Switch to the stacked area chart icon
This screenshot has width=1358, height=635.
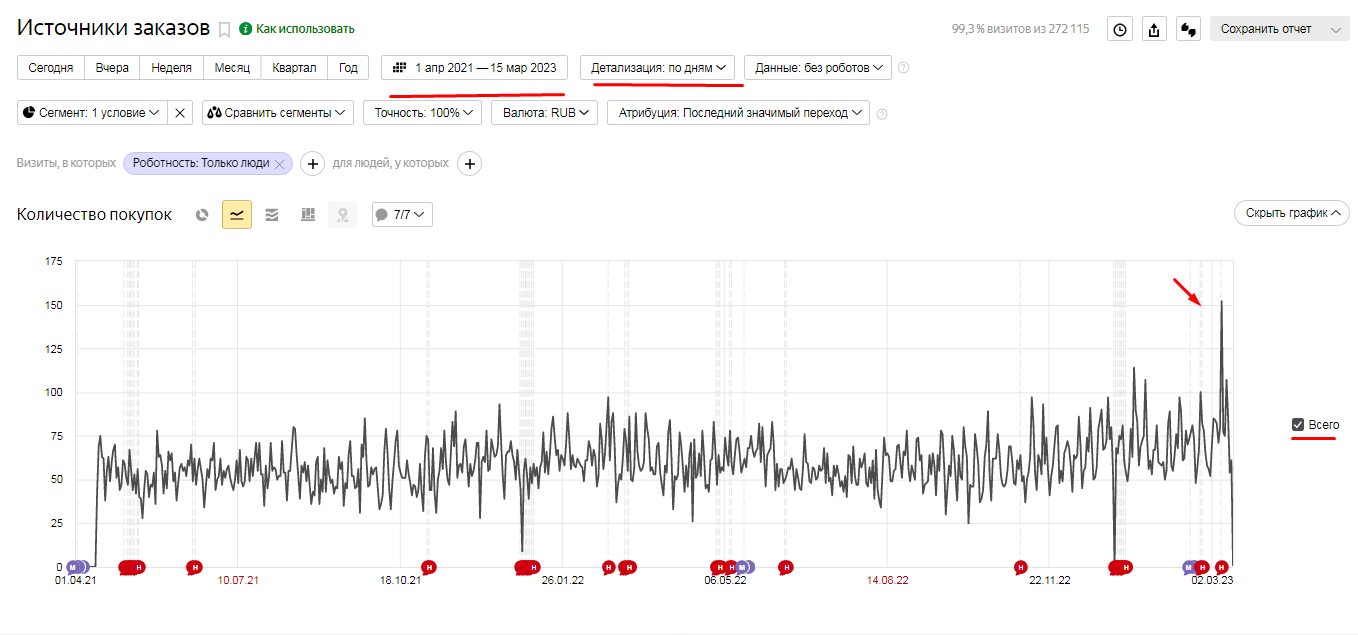point(272,214)
